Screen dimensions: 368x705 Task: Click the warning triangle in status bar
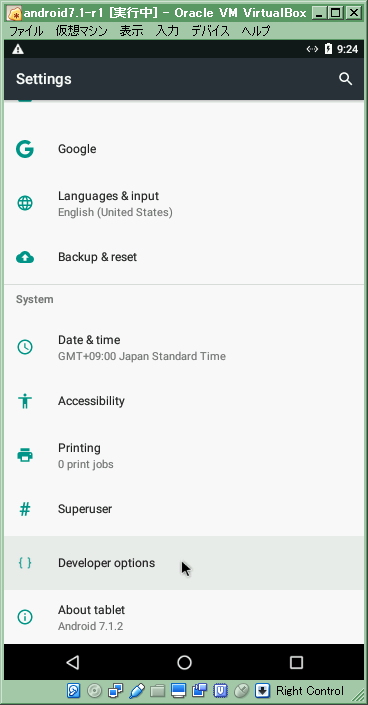pos(18,49)
